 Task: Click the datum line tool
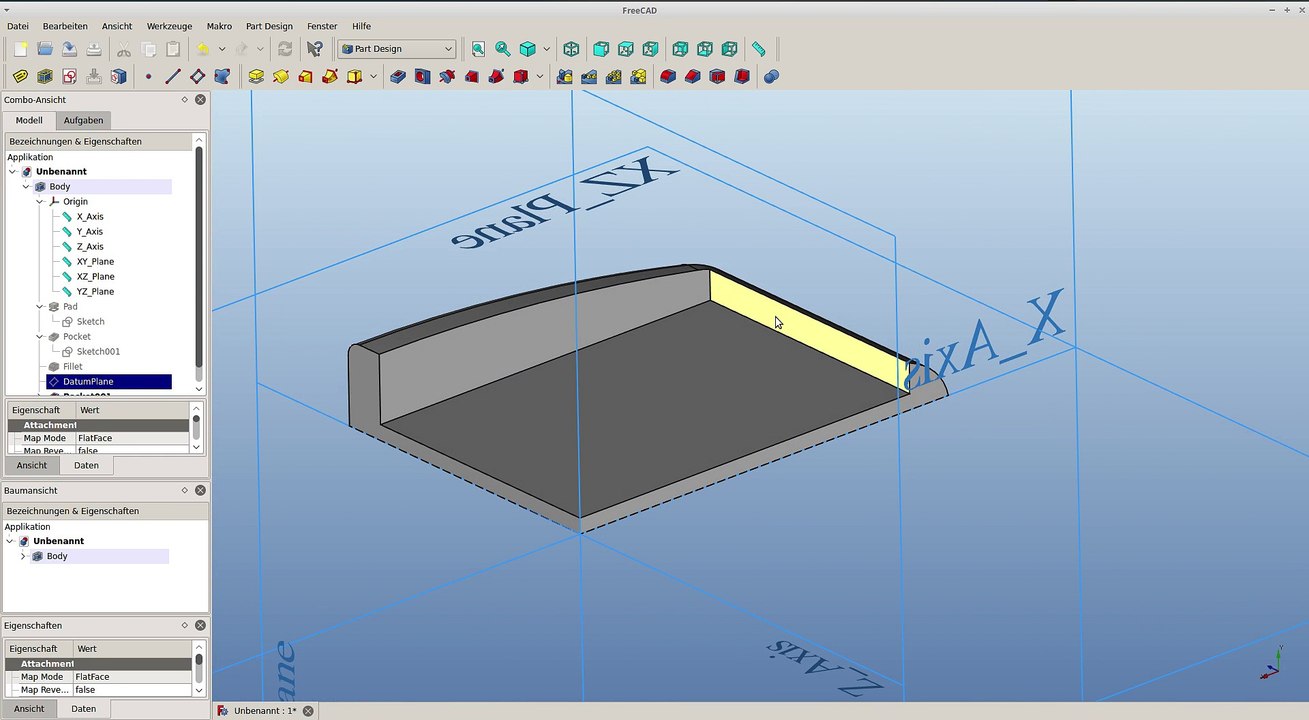(172, 76)
